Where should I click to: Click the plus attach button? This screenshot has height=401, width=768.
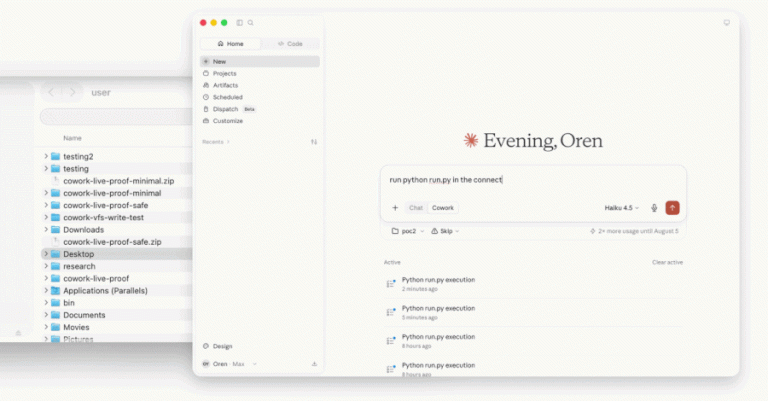395,208
